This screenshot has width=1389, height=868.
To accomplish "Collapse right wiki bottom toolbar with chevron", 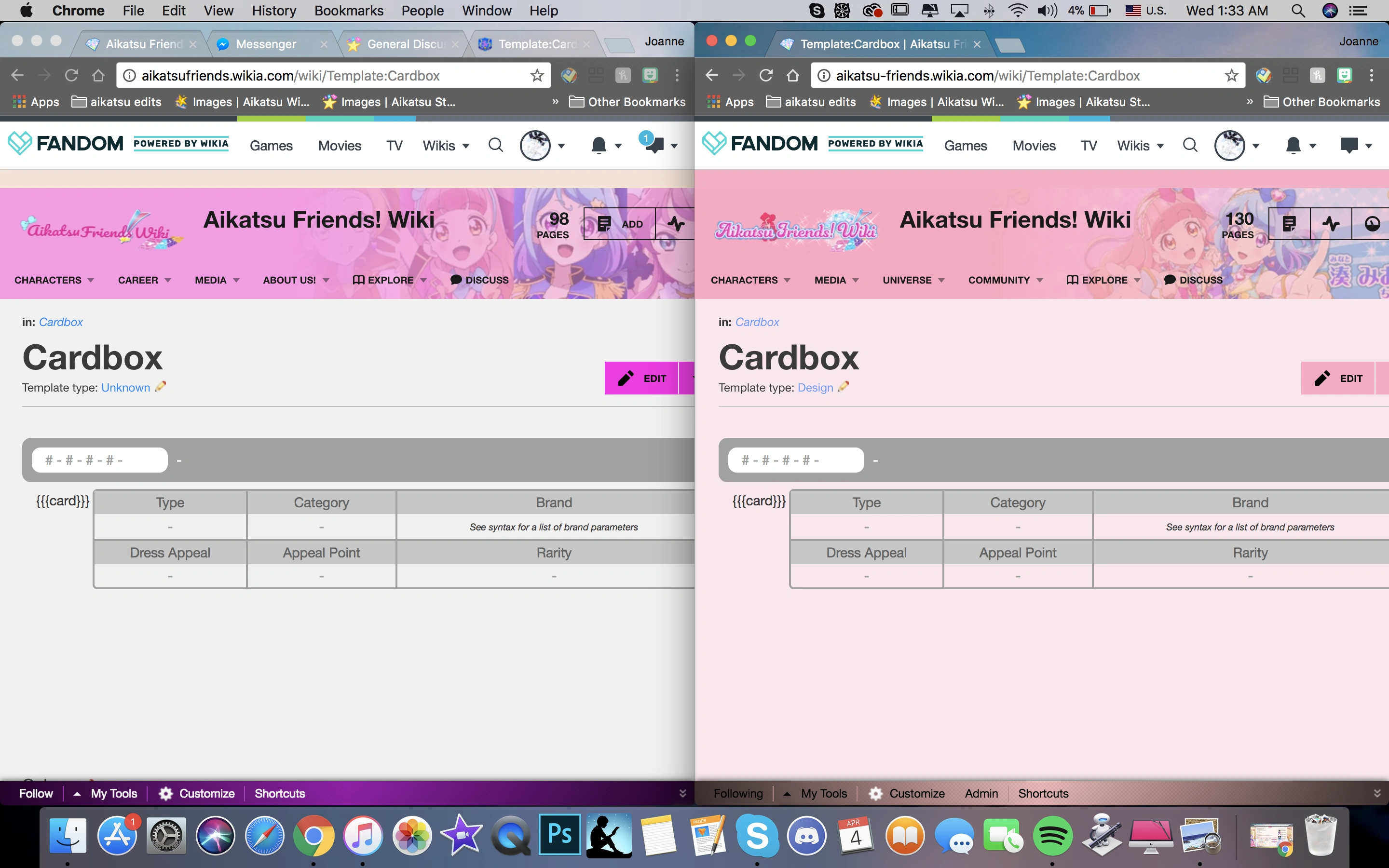I will [x=1376, y=793].
